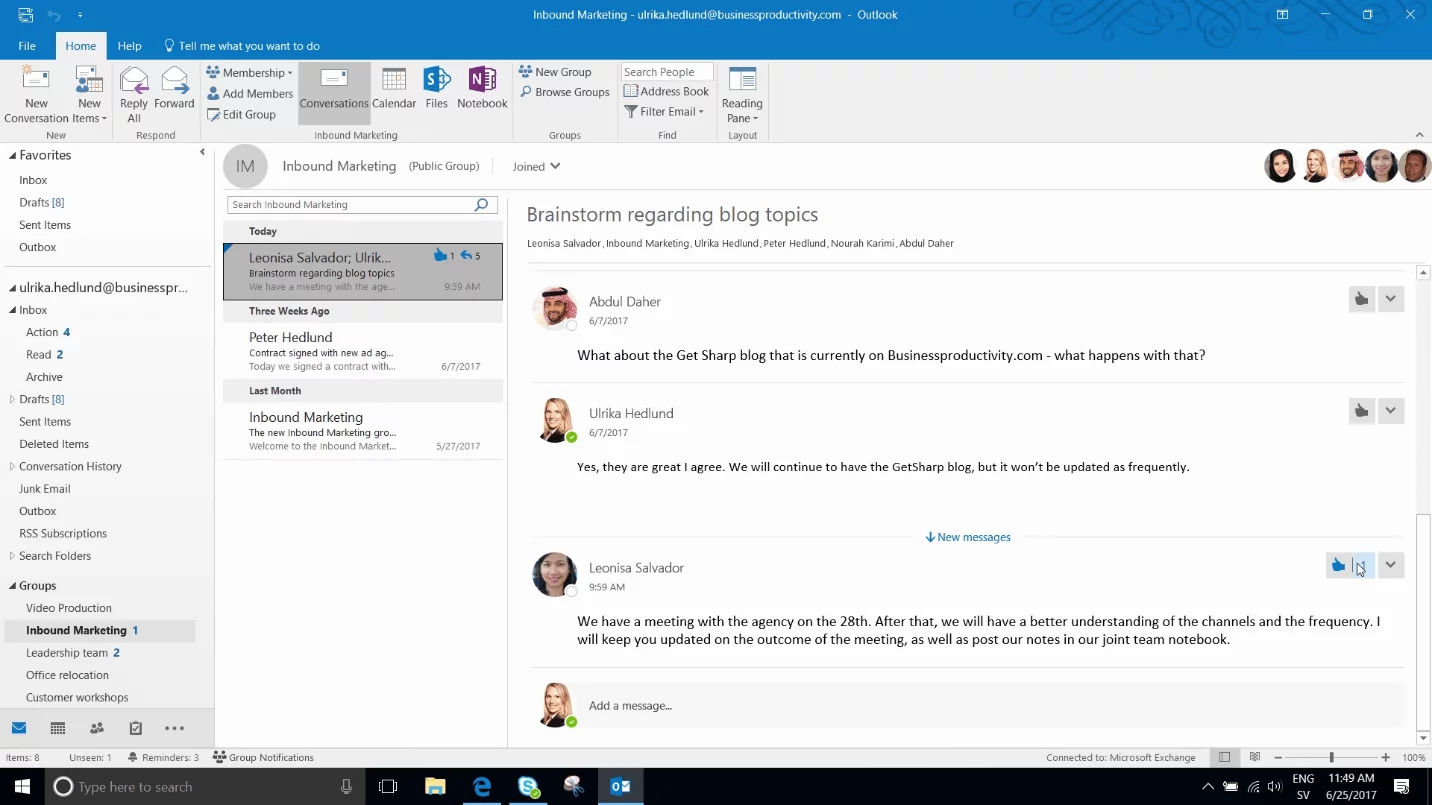Open Microsoft Edge from the taskbar
The height and width of the screenshot is (805, 1432).
(x=482, y=787)
